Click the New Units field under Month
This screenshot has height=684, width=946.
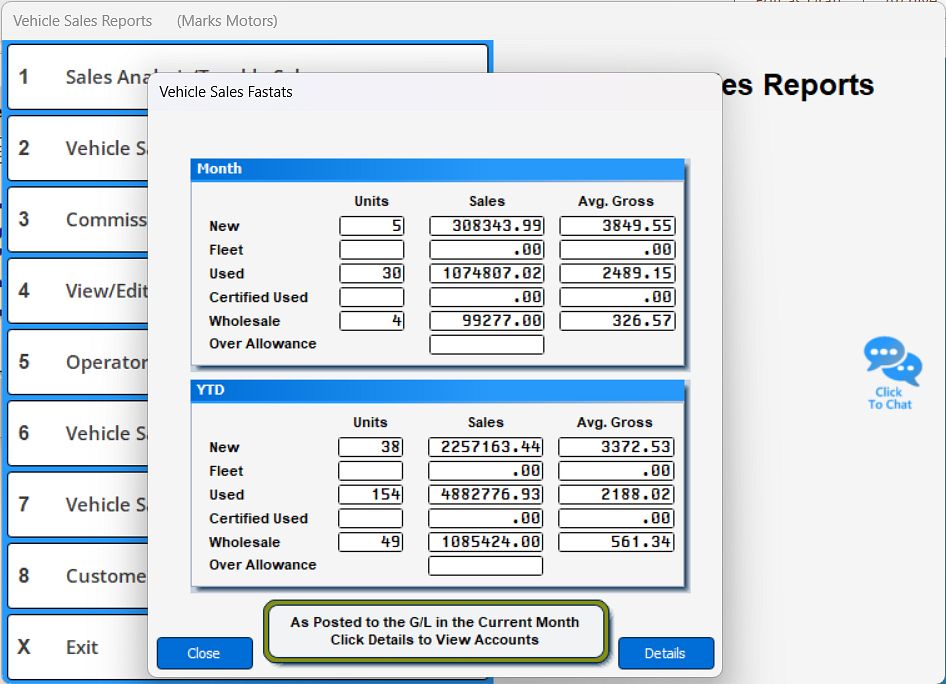[x=372, y=225]
